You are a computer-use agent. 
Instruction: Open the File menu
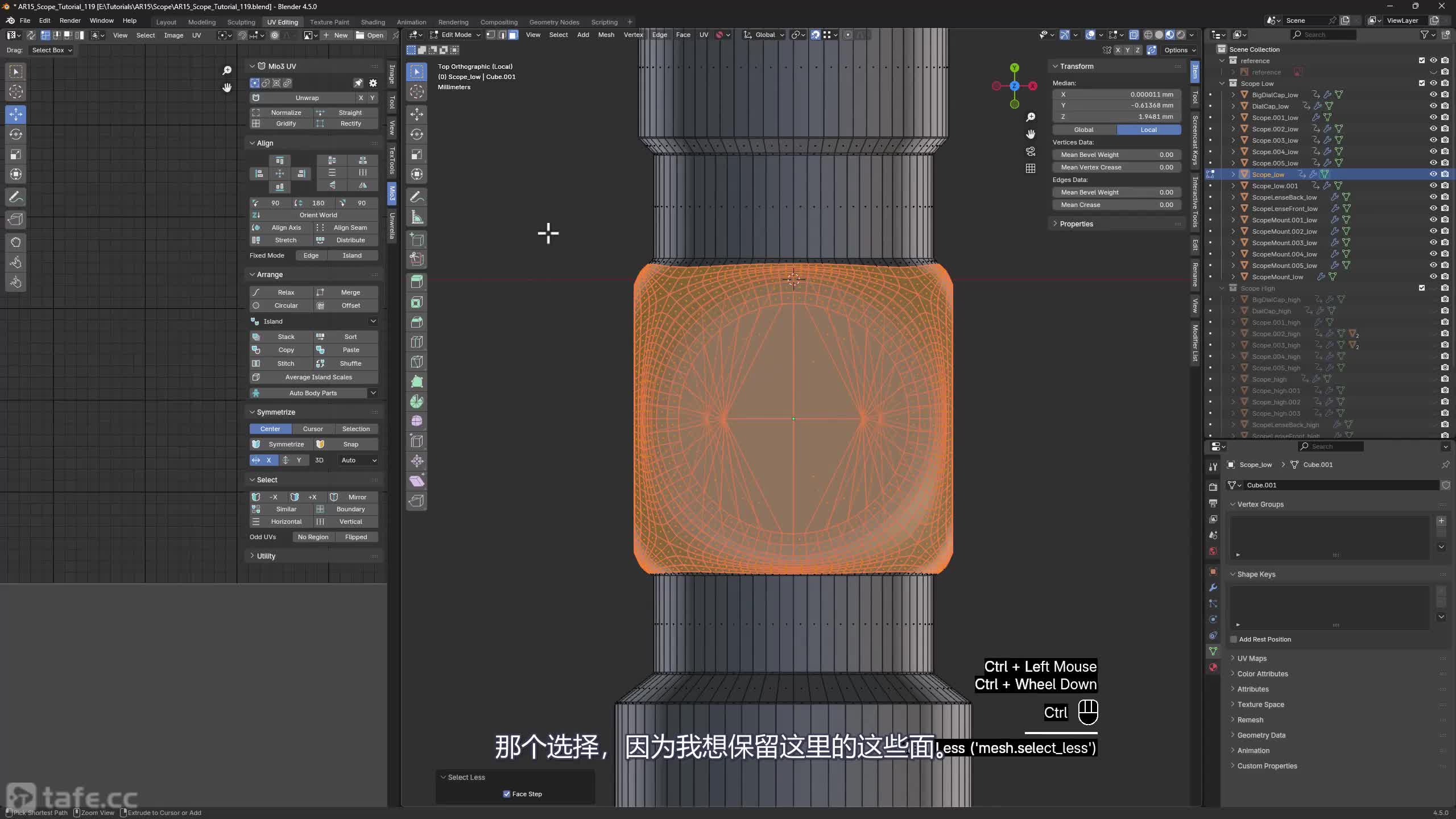click(x=25, y=20)
